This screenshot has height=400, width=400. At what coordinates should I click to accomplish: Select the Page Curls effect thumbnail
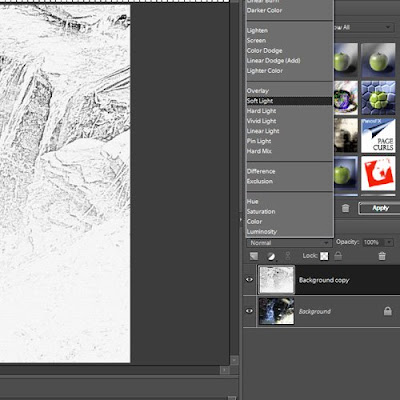coord(378,136)
